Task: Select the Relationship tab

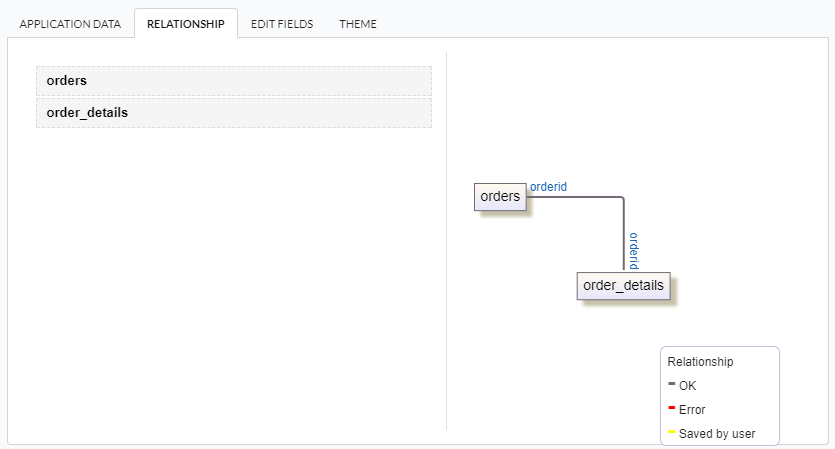Action: (x=185, y=24)
